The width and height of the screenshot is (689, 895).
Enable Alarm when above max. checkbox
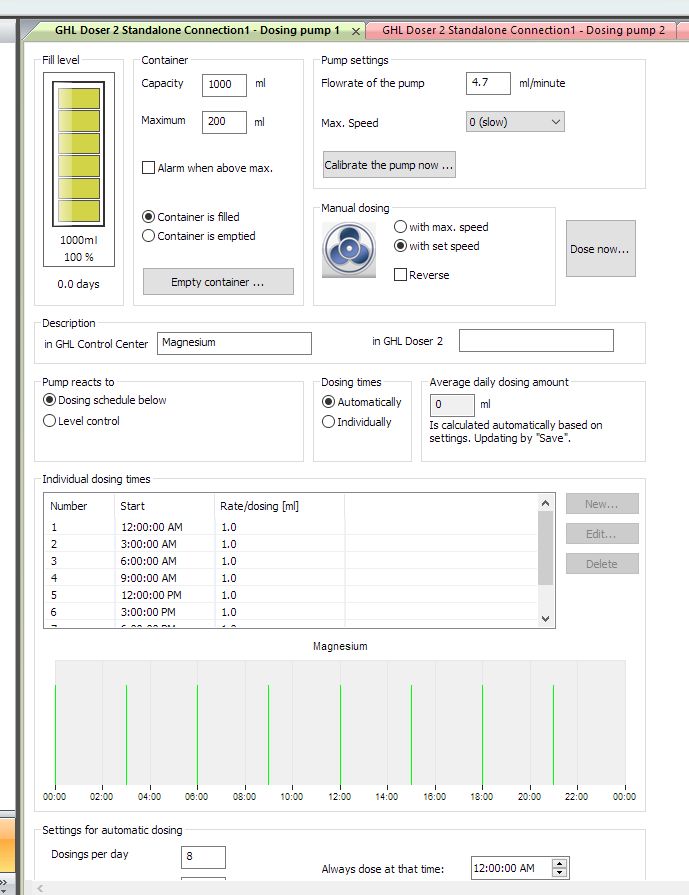pyautogui.click(x=148, y=168)
